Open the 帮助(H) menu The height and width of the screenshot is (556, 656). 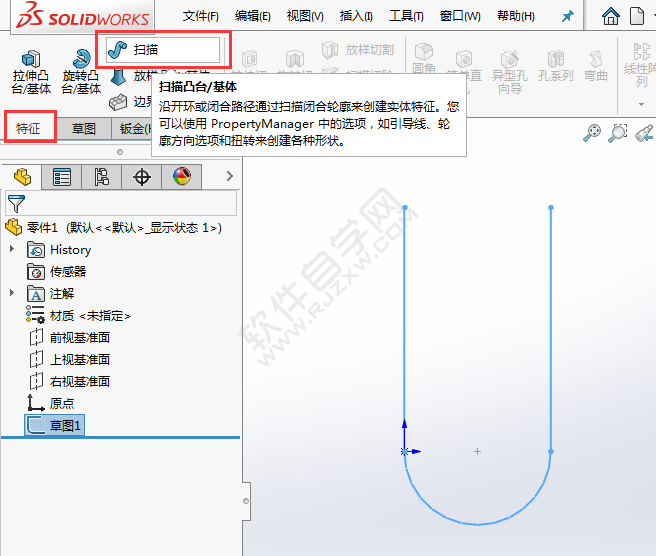pos(516,16)
